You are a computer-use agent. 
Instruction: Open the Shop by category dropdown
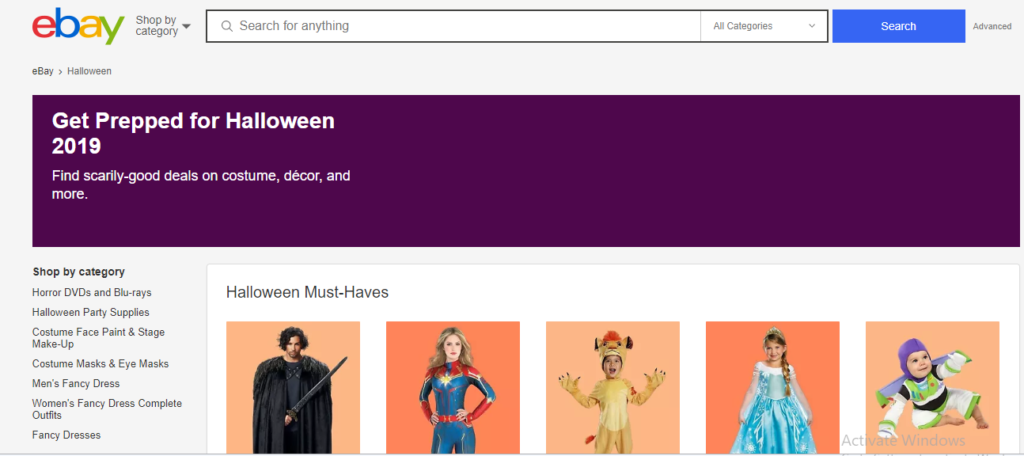pos(163,26)
